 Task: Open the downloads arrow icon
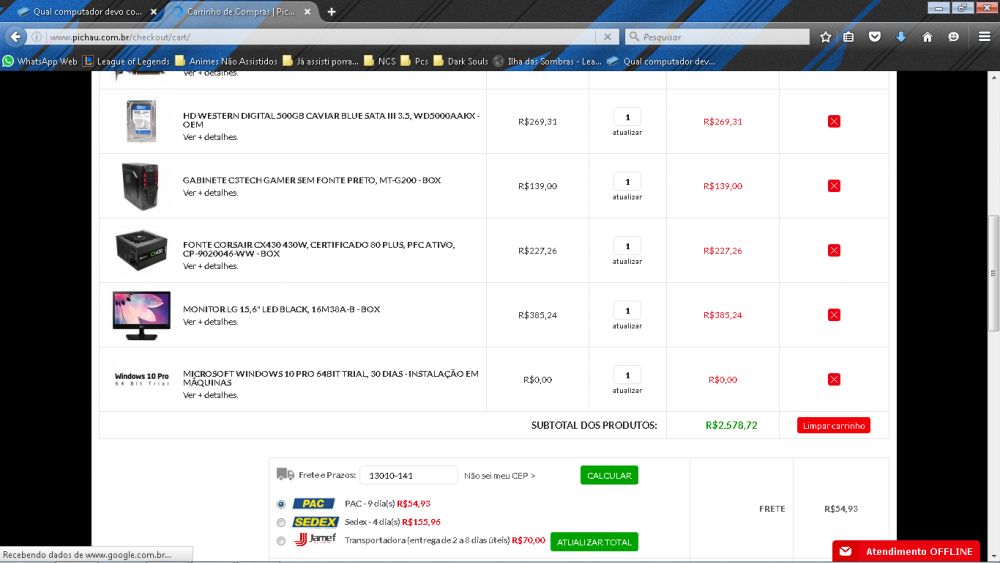click(x=901, y=37)
